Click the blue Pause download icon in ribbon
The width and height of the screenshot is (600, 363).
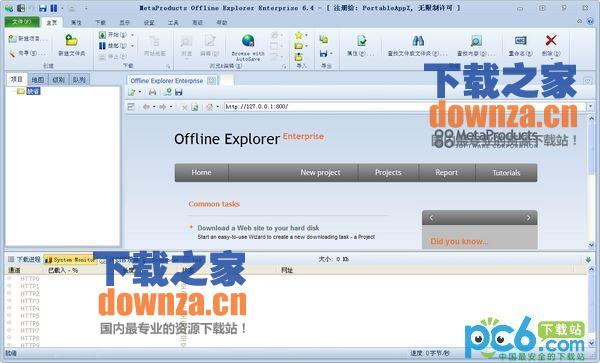pyautogui.click(x=102, y=46)
